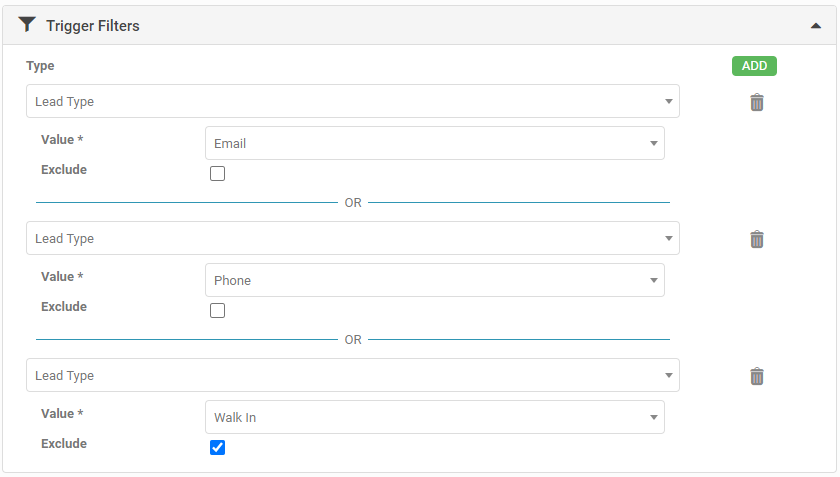Click the funnel filter icon in header
840x477 pixels.
[27, 25]
